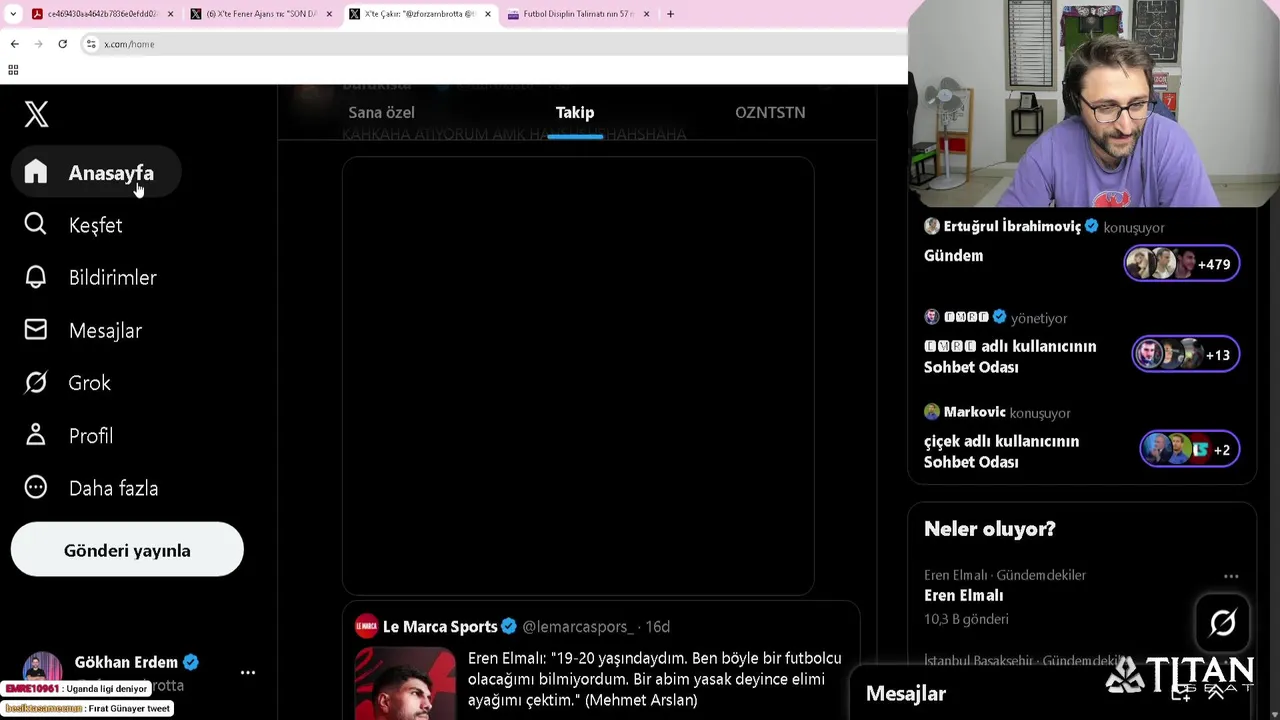The width and height of the screenshot is (1280, 720).
Task: Open the çiçek Sohbet Odası space
Action: [1001, 451]
